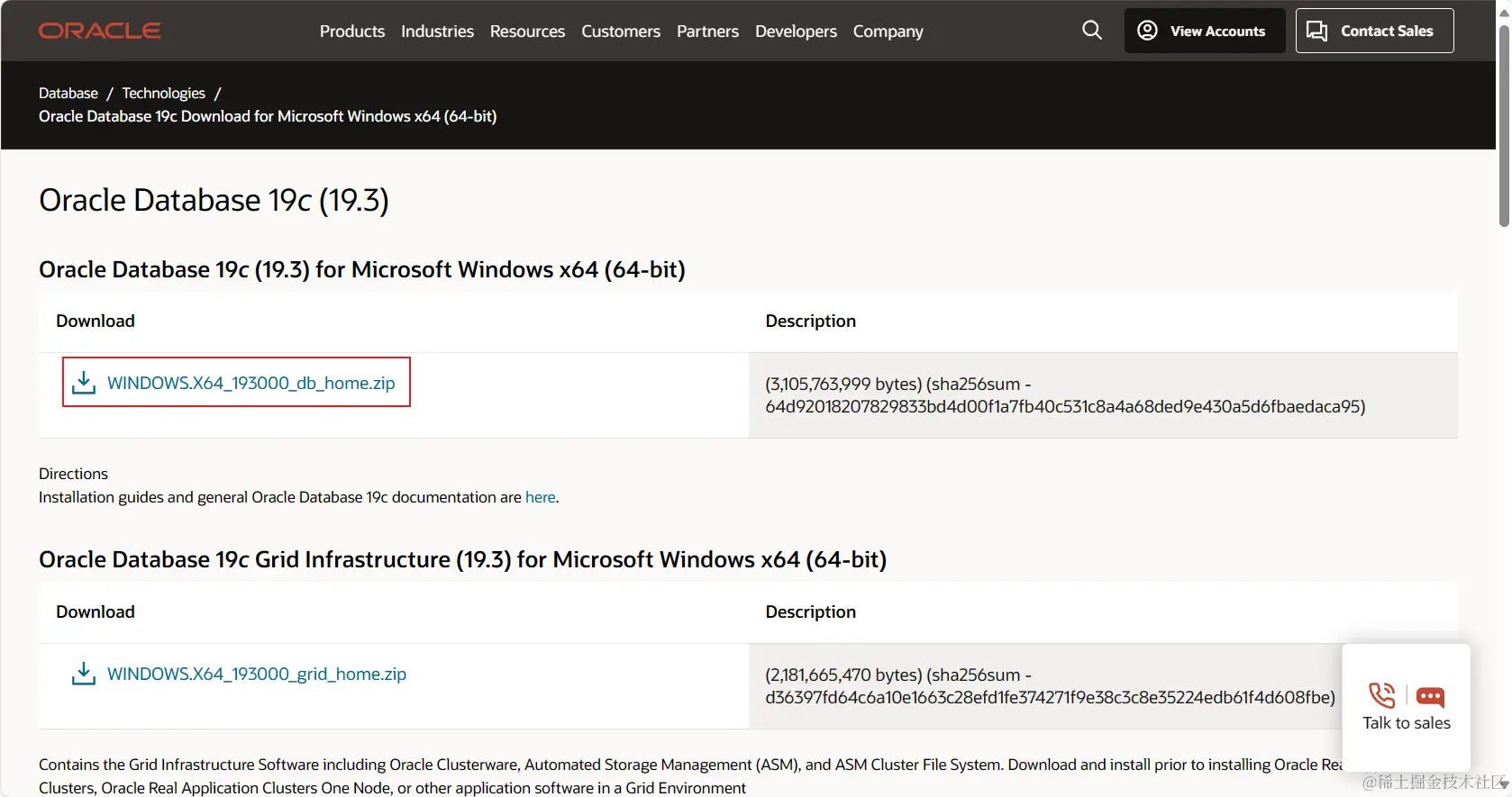Expand the Company navigation menu
The height and width of the screenshot is (797, 1512).
[x=888, y=32]
